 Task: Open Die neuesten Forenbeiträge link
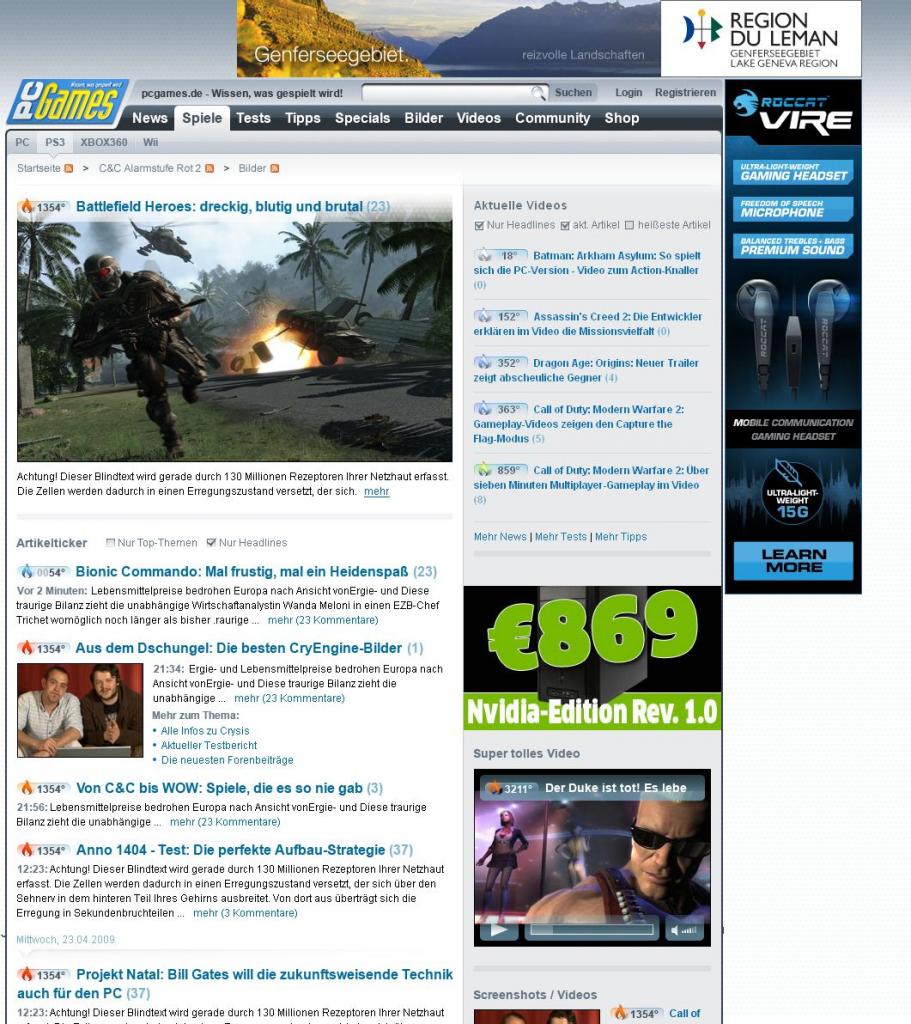[227, 760]
